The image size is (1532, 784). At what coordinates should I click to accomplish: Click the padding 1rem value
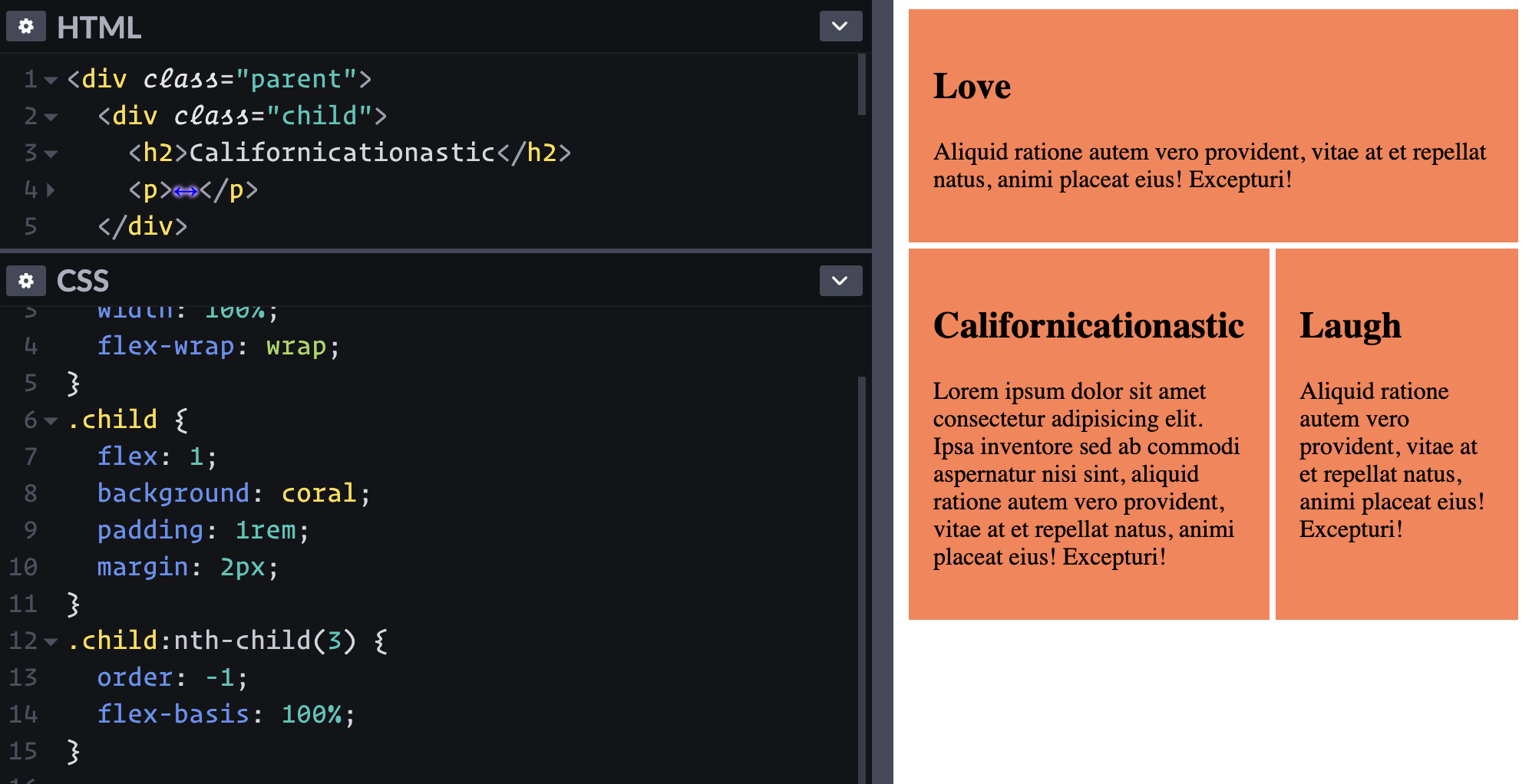266,530
